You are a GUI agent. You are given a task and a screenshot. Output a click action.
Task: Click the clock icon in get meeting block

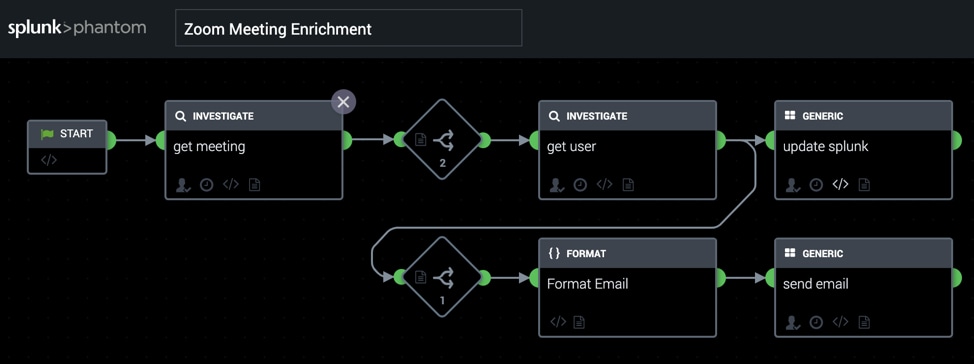(206, 184)
